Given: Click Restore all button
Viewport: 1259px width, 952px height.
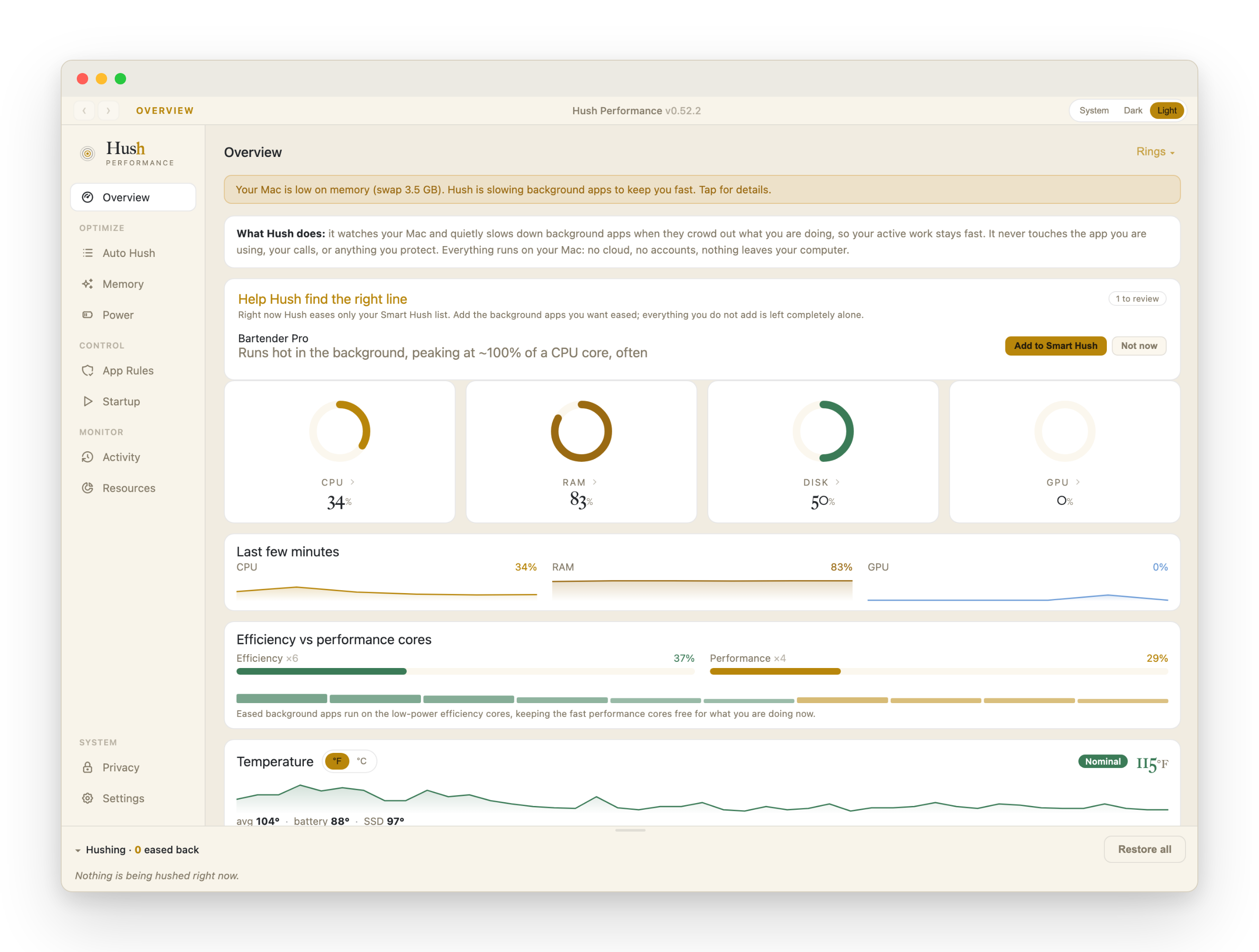Looking at the screenshot, I should (x=1144, y=849).
